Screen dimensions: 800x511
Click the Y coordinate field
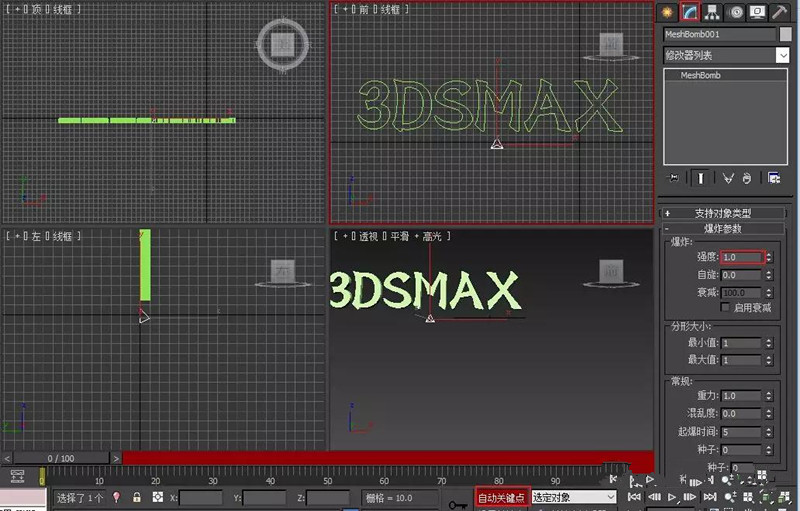[x=264, y=498]
